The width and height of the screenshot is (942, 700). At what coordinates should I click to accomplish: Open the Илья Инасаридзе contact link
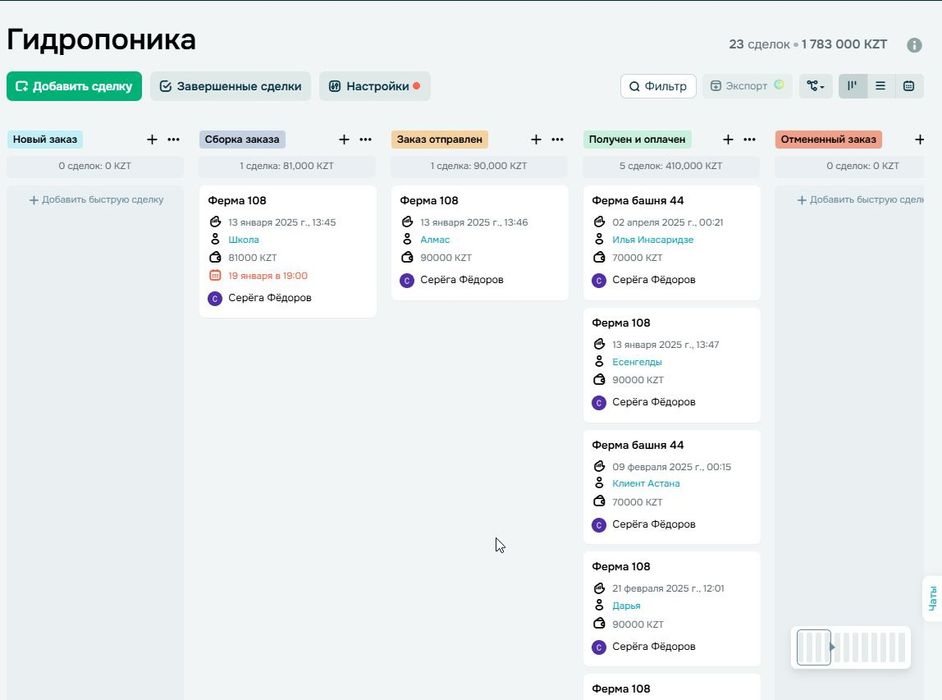(652, 240)
